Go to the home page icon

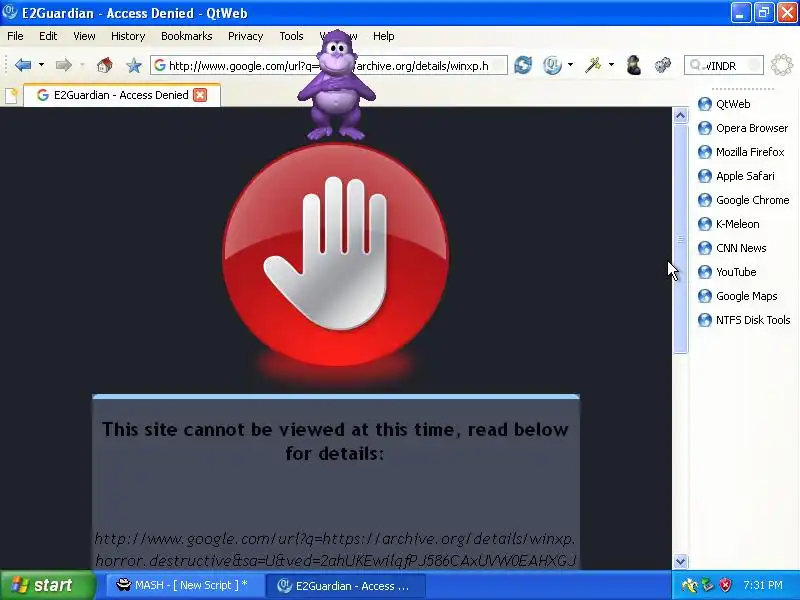105,65
